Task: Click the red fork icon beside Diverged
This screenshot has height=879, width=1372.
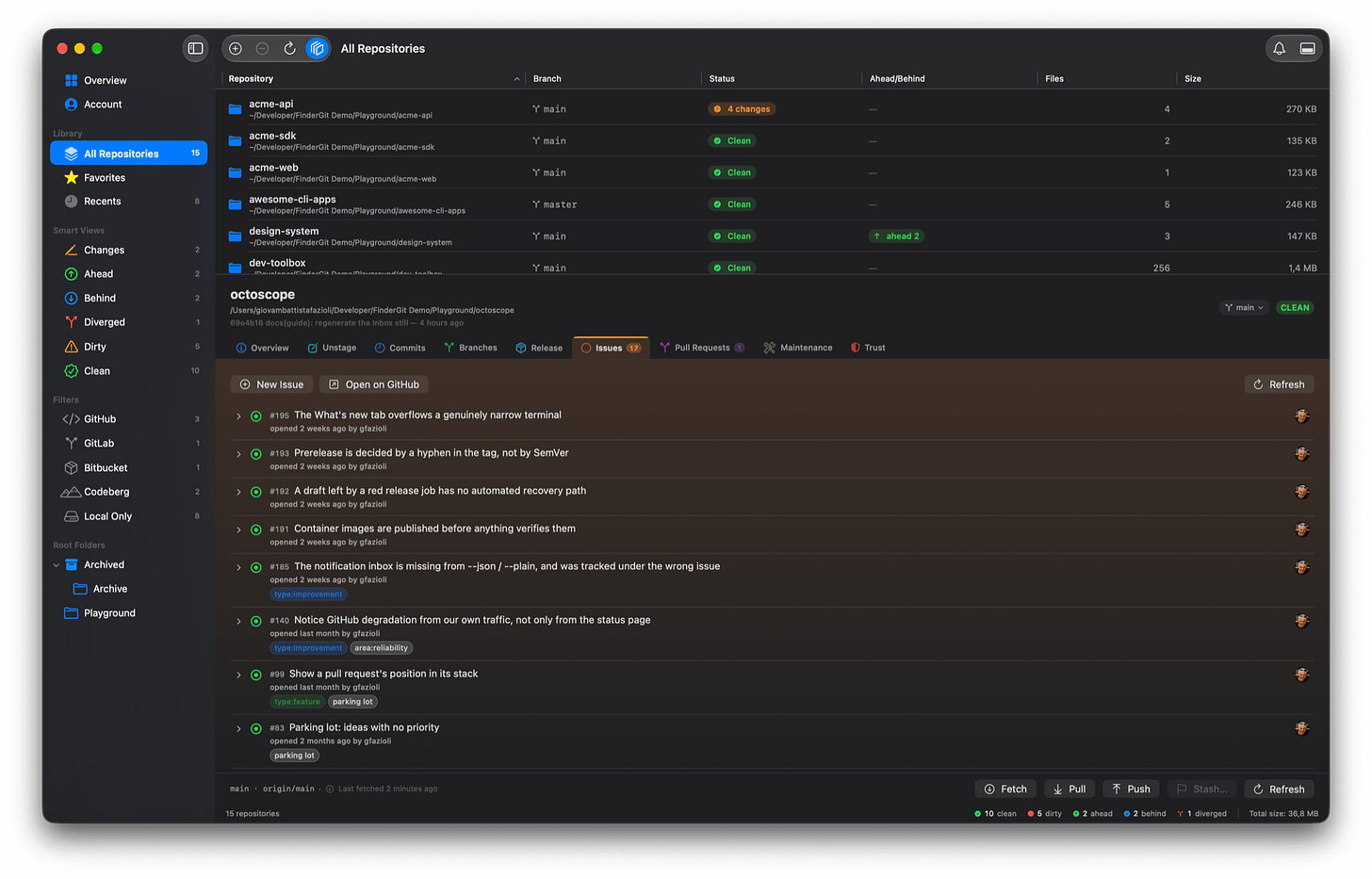Action: pyautogui.click(x=71, y=322)
